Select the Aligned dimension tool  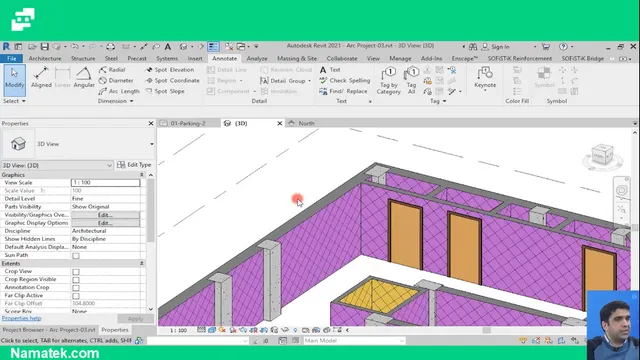tap(41, 78)
